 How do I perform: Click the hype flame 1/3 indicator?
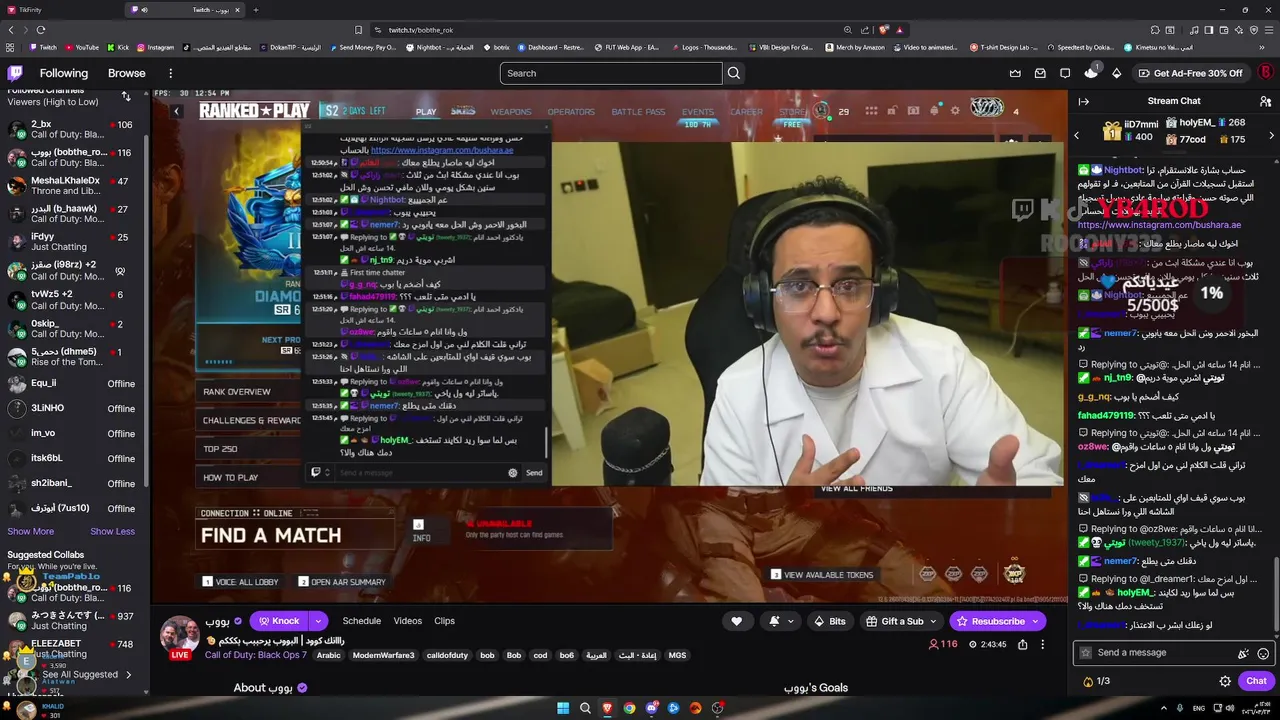pos(1096,681)
